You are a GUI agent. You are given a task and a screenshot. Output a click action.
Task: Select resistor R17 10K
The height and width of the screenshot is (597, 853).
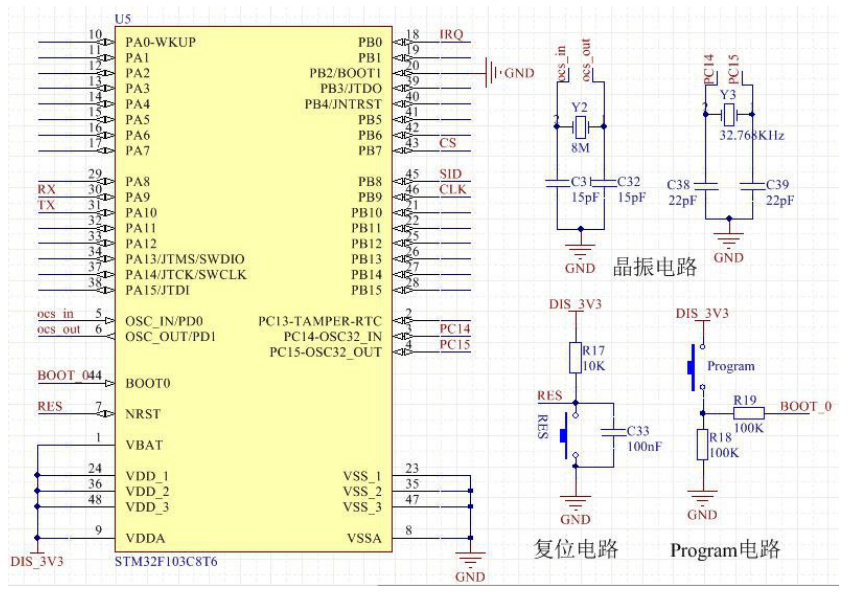coord(575,358)
